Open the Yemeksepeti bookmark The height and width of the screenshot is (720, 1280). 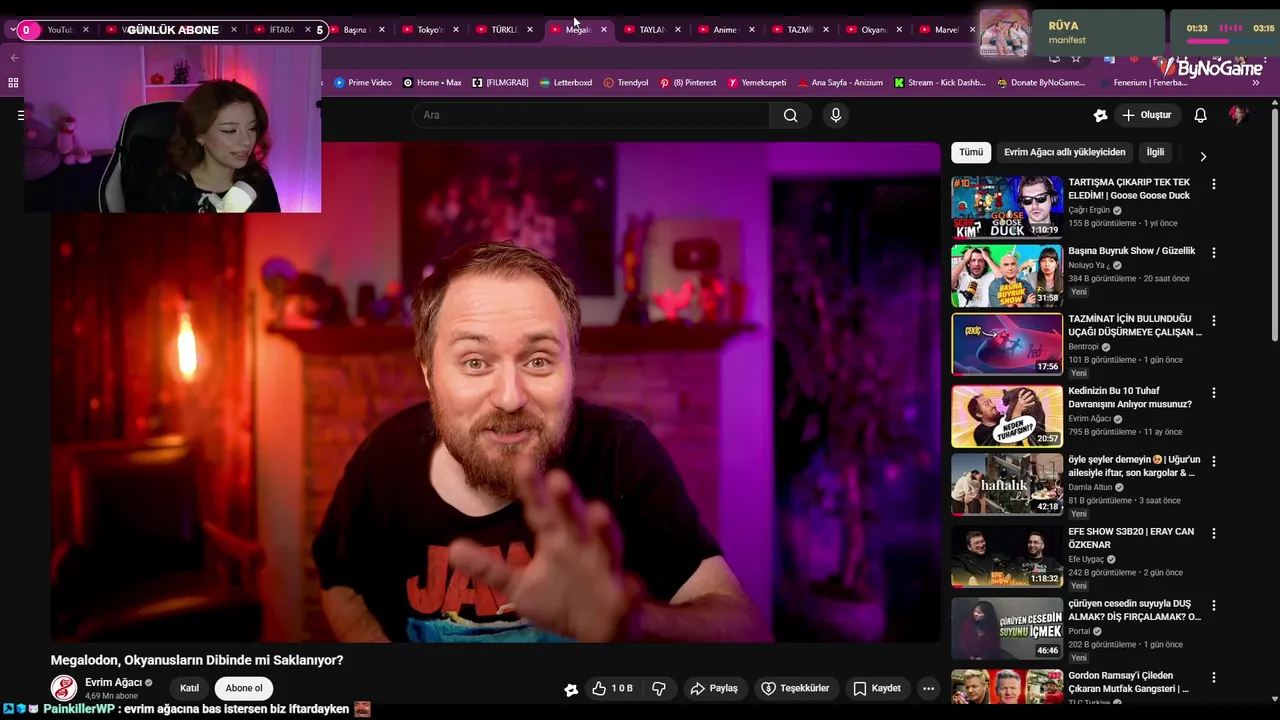pyautogui.click(x=757, y=83)
